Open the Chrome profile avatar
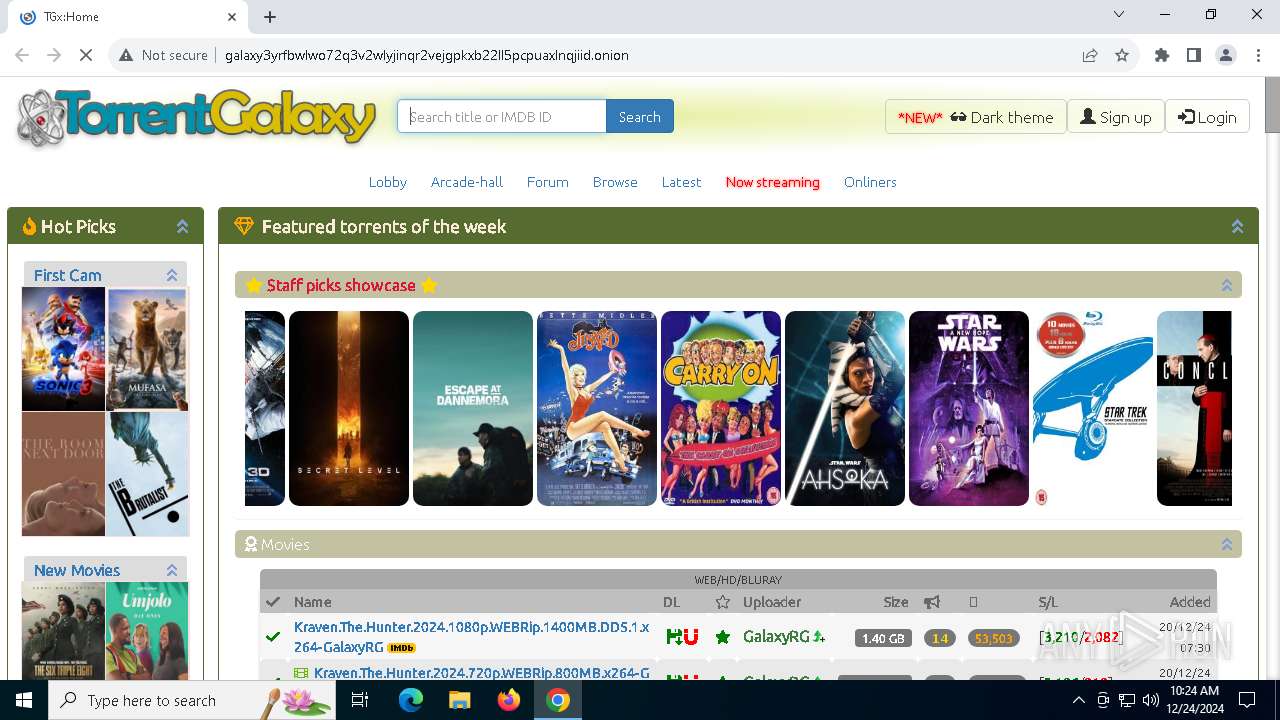The width and height of the screenshot is (1280, 720). (1226, 55)
